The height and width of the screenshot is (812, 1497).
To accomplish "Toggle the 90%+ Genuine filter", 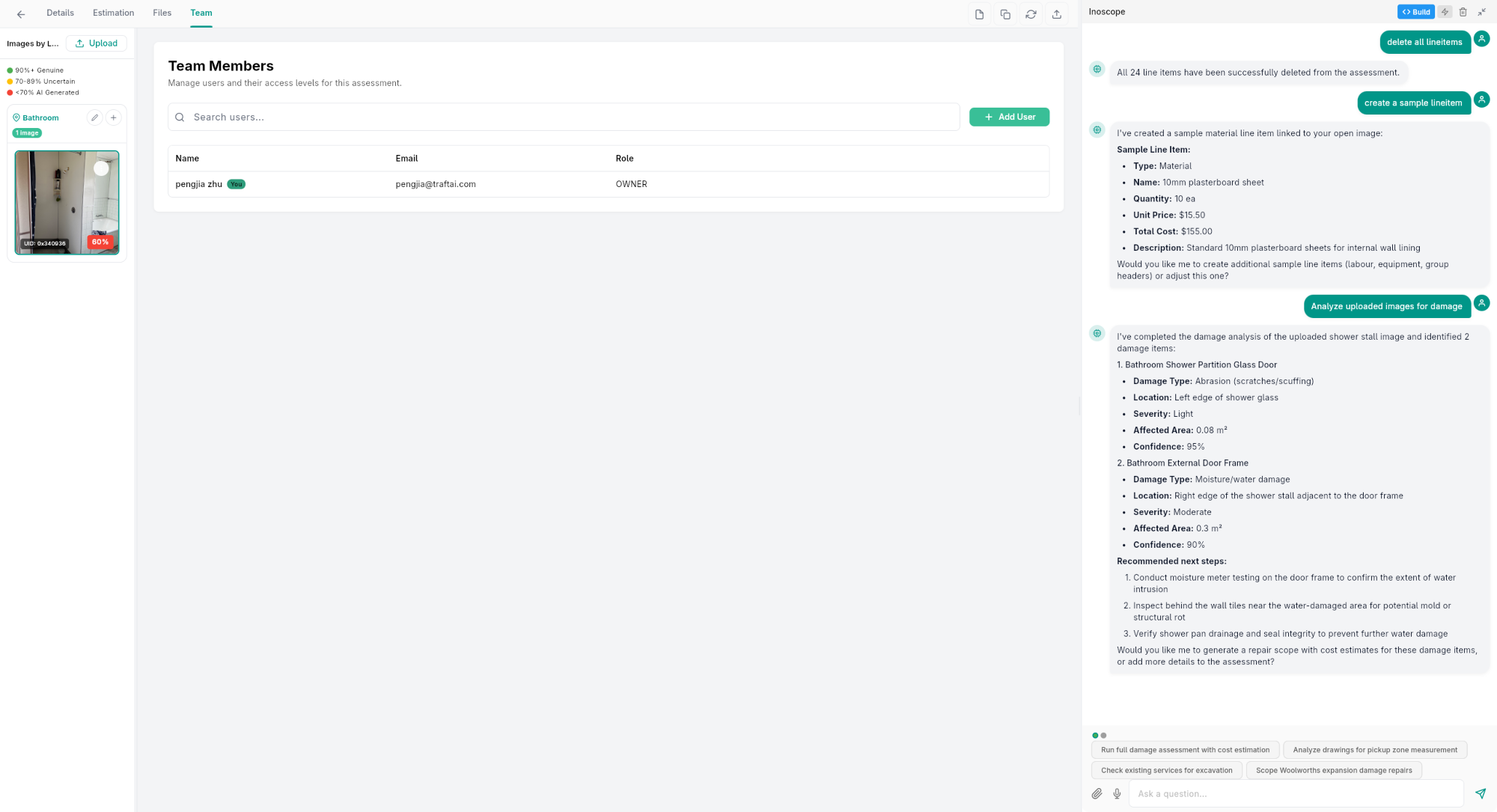I will 36,70.
